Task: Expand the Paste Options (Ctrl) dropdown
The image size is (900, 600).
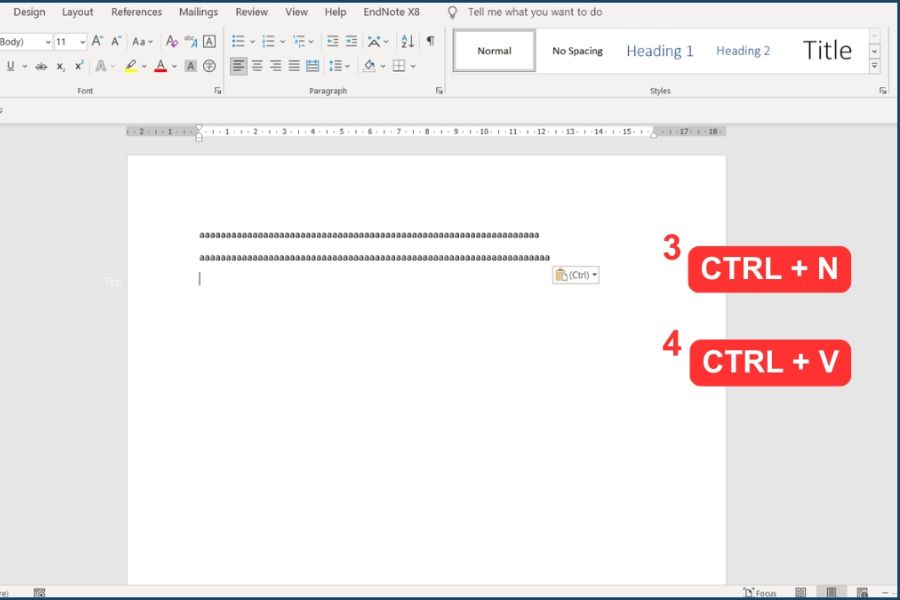Action: click(x=595, y=275)
